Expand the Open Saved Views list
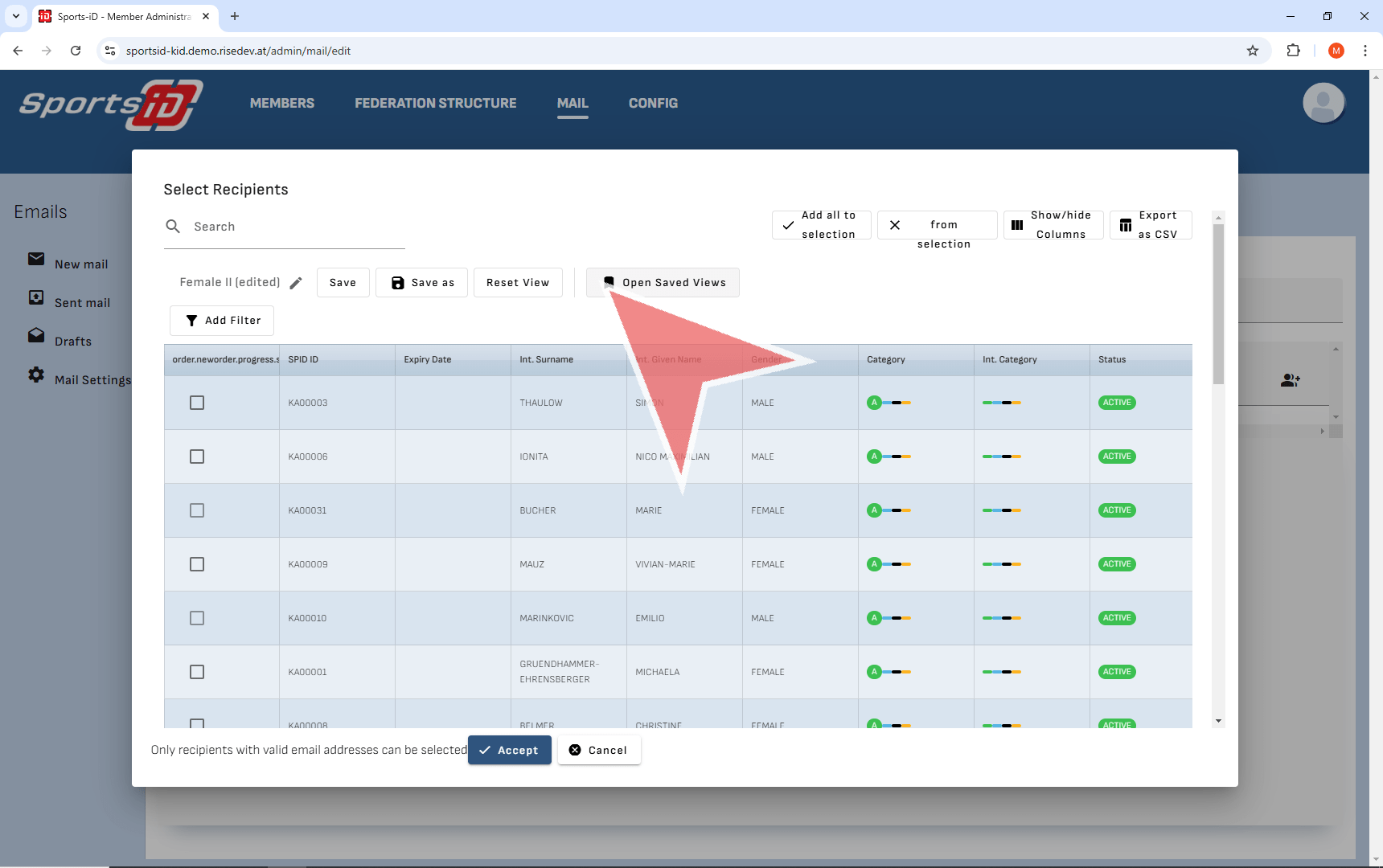The width and height of the screenshot is (1383, 868). point(663,283)
